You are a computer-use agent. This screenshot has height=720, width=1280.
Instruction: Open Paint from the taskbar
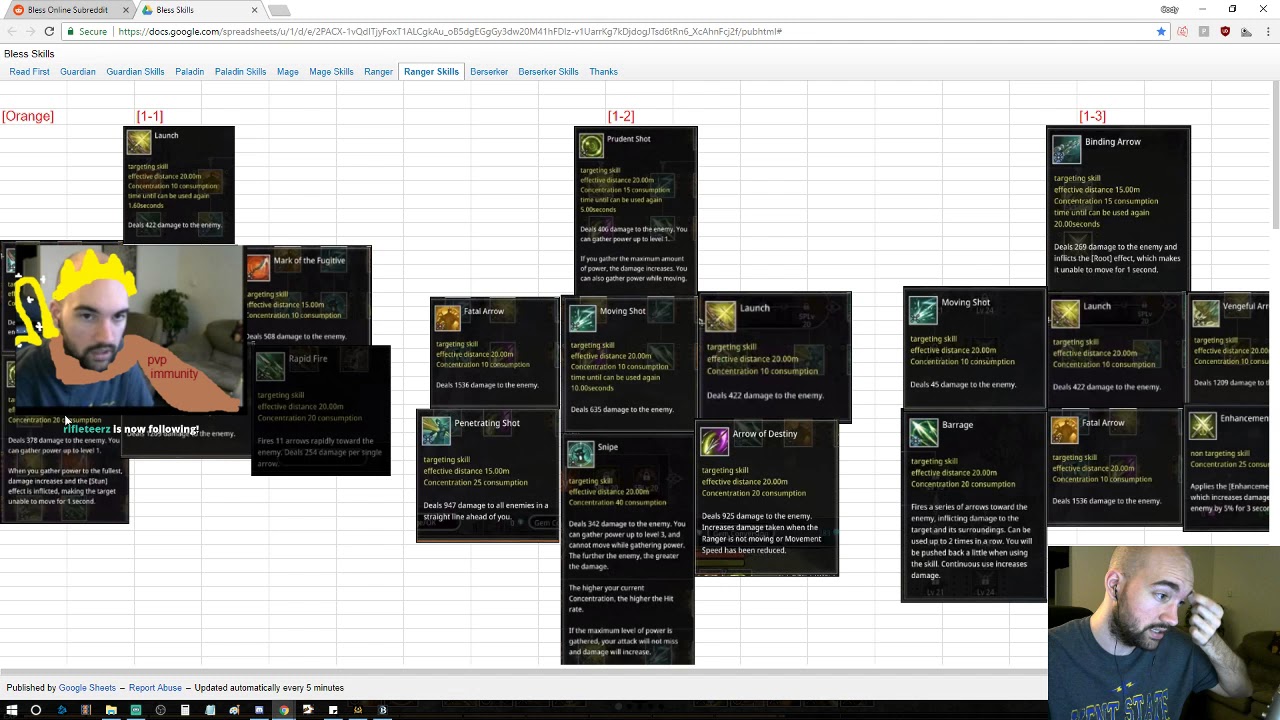pyautogui.click(x=234, y=710)
